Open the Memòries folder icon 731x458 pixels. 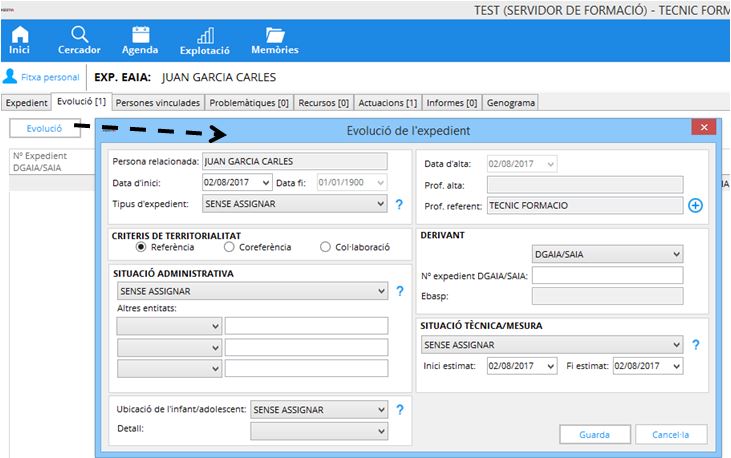[x=274, y=35]
